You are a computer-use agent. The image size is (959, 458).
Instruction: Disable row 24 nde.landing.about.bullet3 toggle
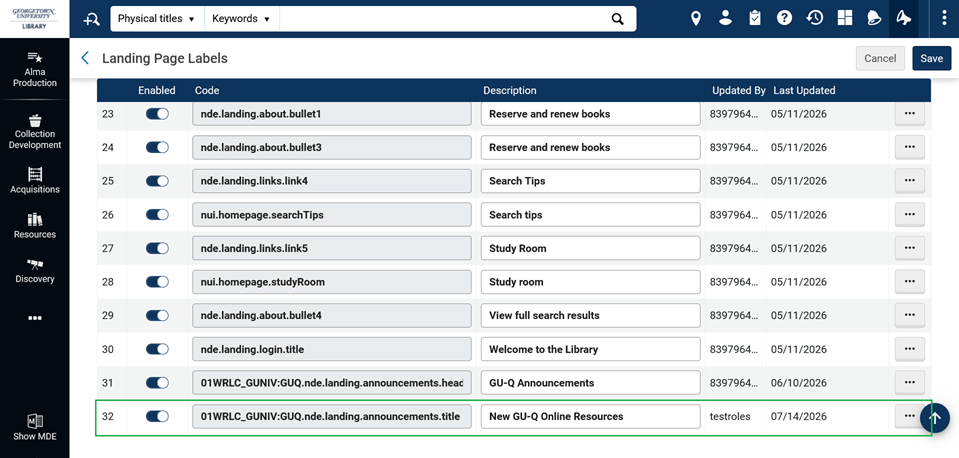tap(157, 147)
